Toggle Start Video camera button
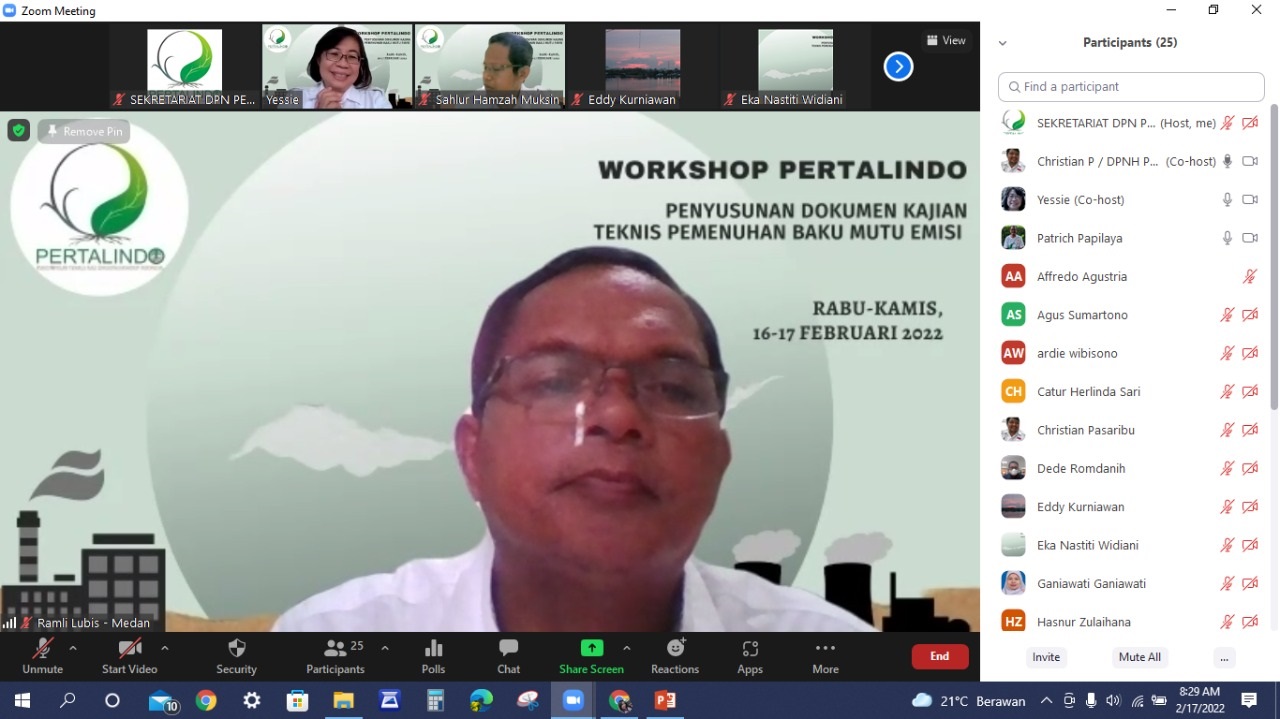The image size is (1280, 719). [129, 656]
